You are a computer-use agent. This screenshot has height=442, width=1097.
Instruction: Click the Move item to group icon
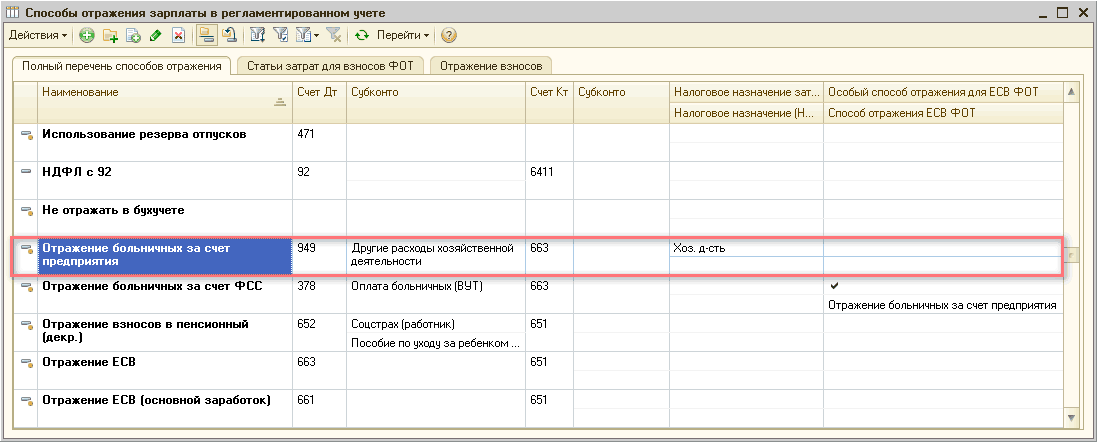229,35
